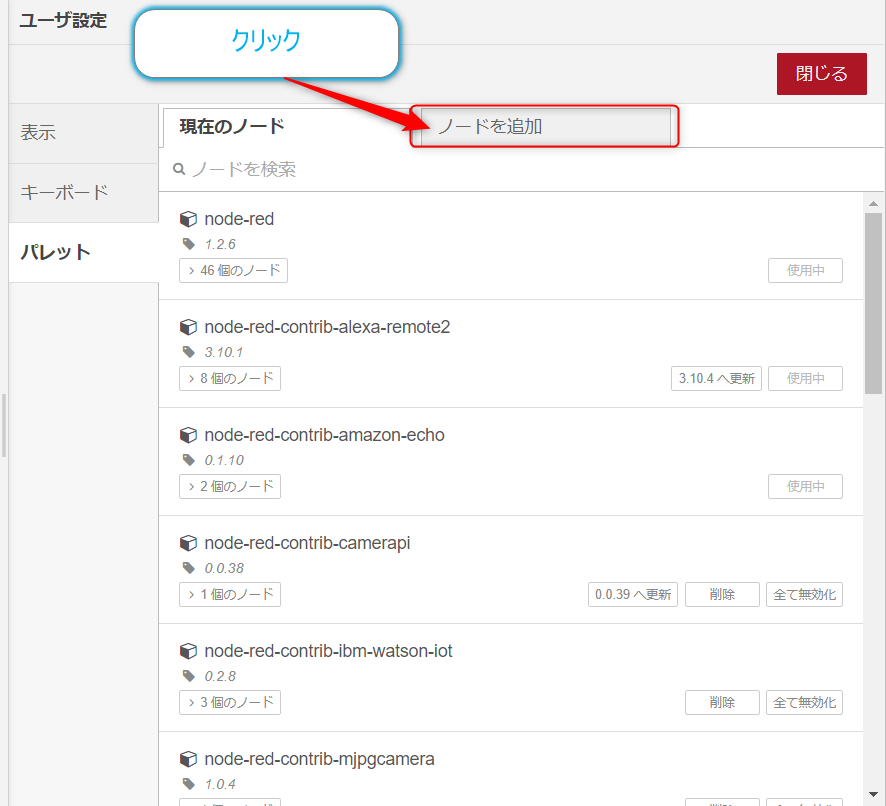Click the node list scrollbar thumb
Image resolution: width=886 pixels, height=806 pixels.
pyautogui.click(x=874, y=303)
